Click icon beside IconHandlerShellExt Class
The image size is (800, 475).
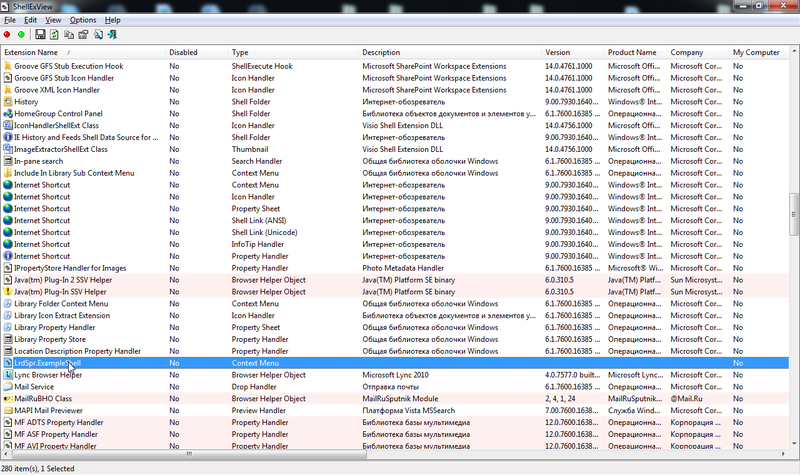(x=8, y=125)
